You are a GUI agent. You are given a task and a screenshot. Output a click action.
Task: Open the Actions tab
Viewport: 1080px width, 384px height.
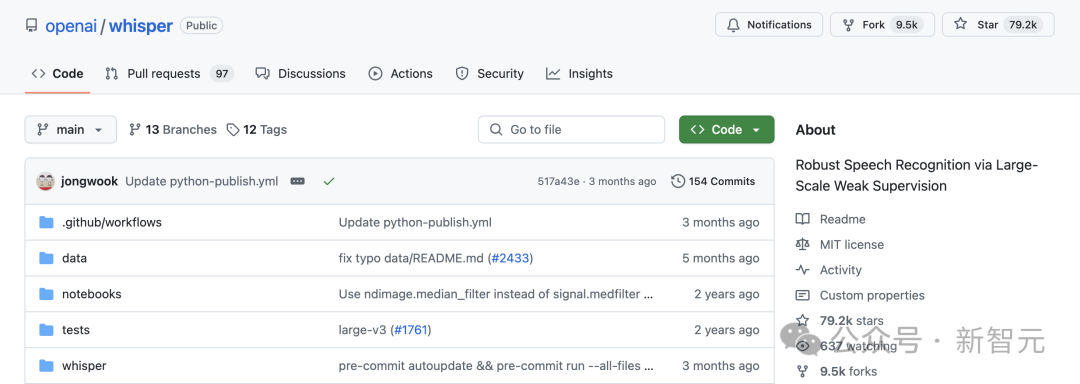click(x=401, y=74)
